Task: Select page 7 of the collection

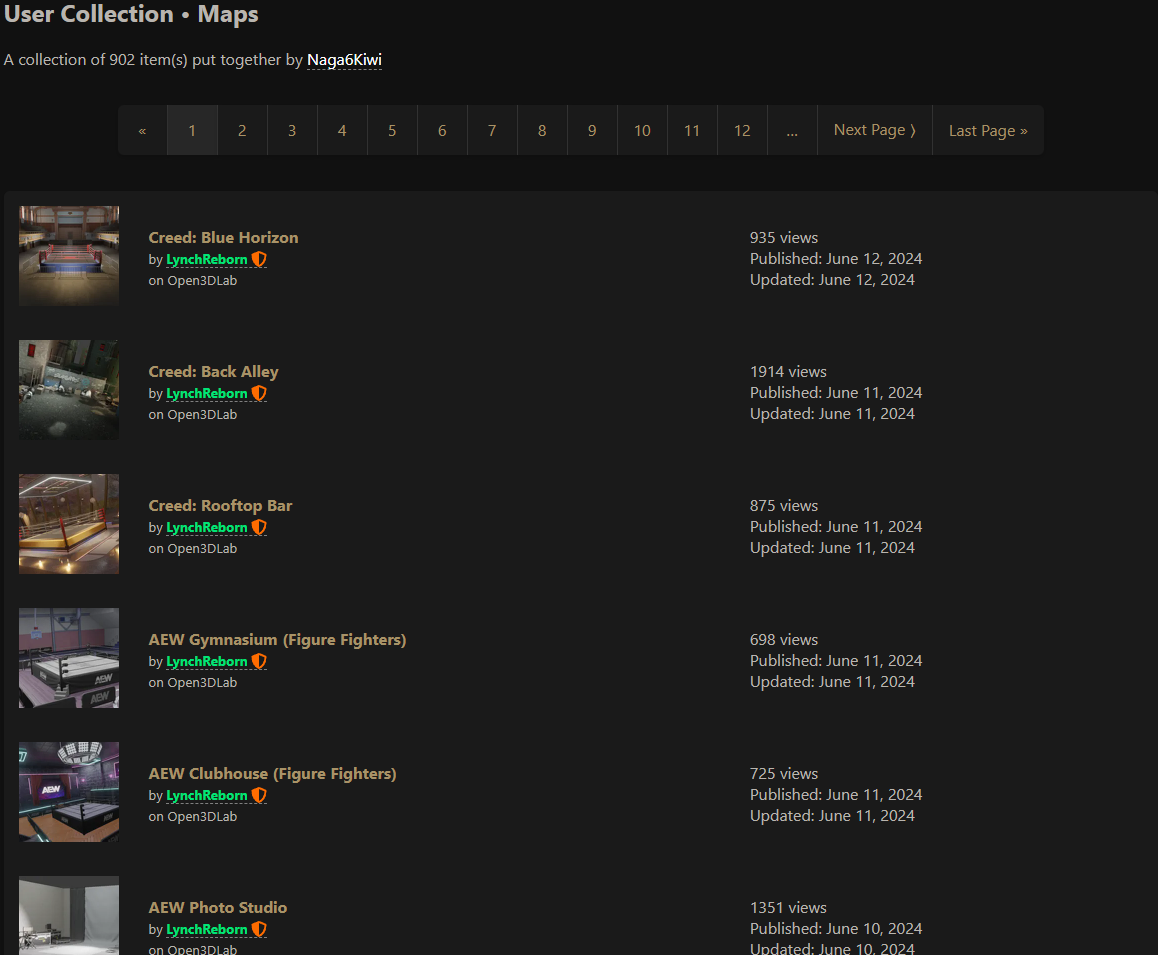Action: (x=493, y=131)
